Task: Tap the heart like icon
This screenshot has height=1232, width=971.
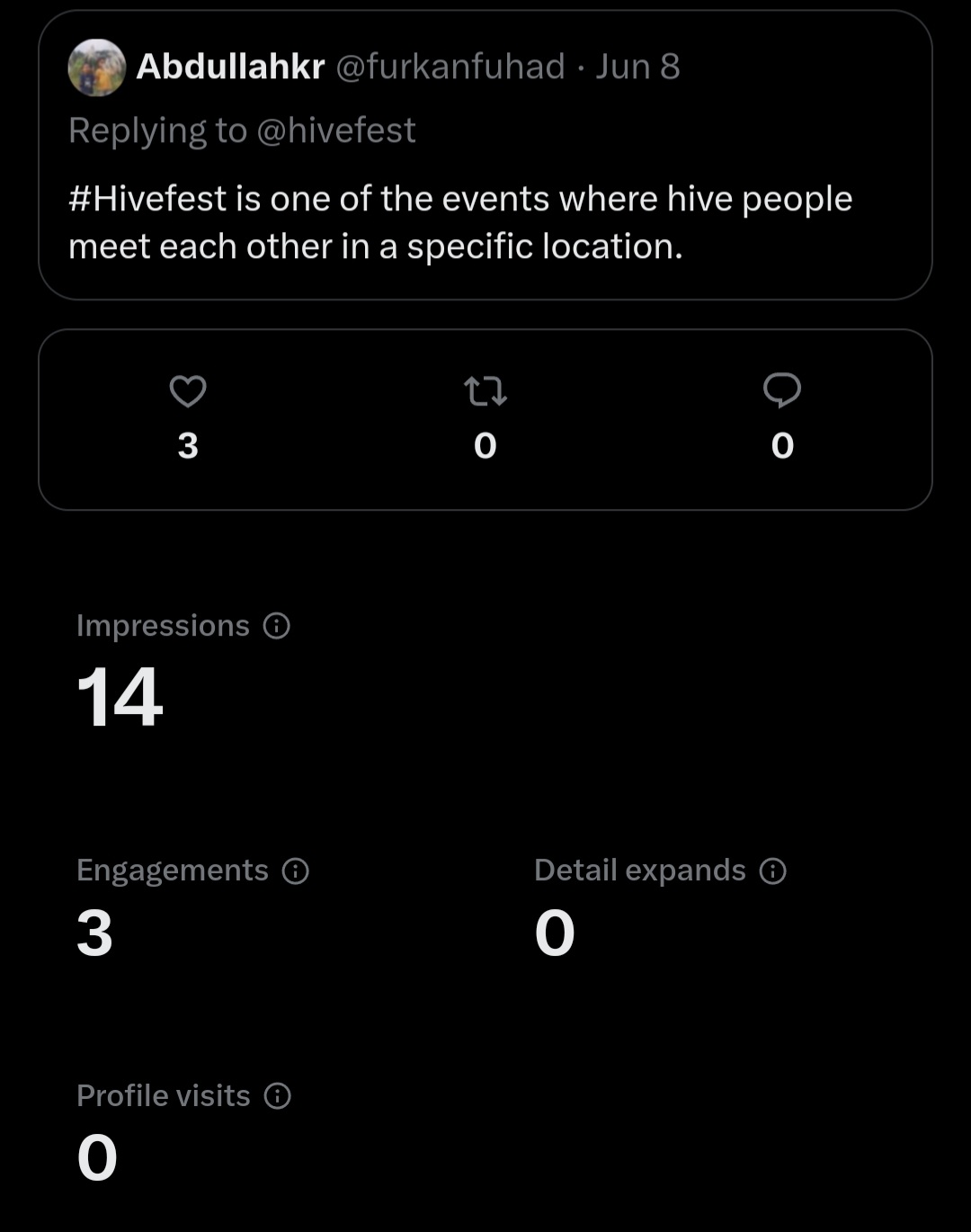Action: [x=188, y=391]
